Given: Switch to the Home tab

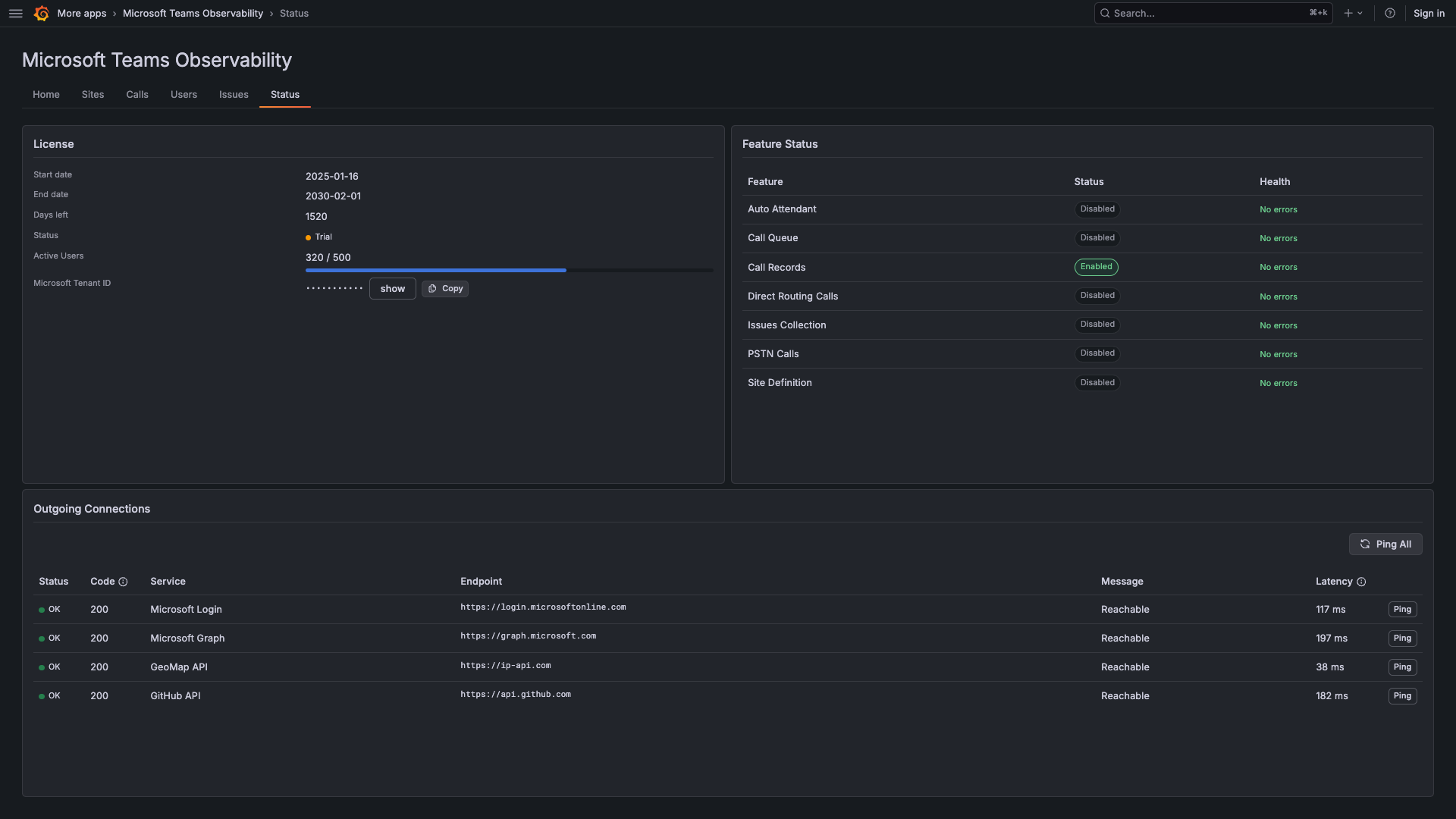Looking at the screenshot, I should [46, 95].
